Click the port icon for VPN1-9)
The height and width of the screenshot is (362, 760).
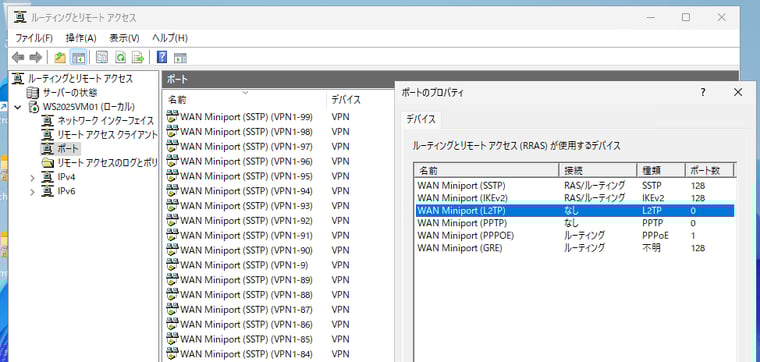172,265
